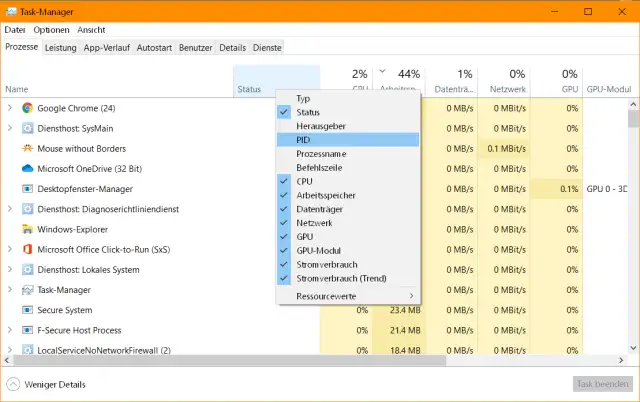640x402 pixels.
Task: Click the F-Secure Host Process icon
Action: 28,330
